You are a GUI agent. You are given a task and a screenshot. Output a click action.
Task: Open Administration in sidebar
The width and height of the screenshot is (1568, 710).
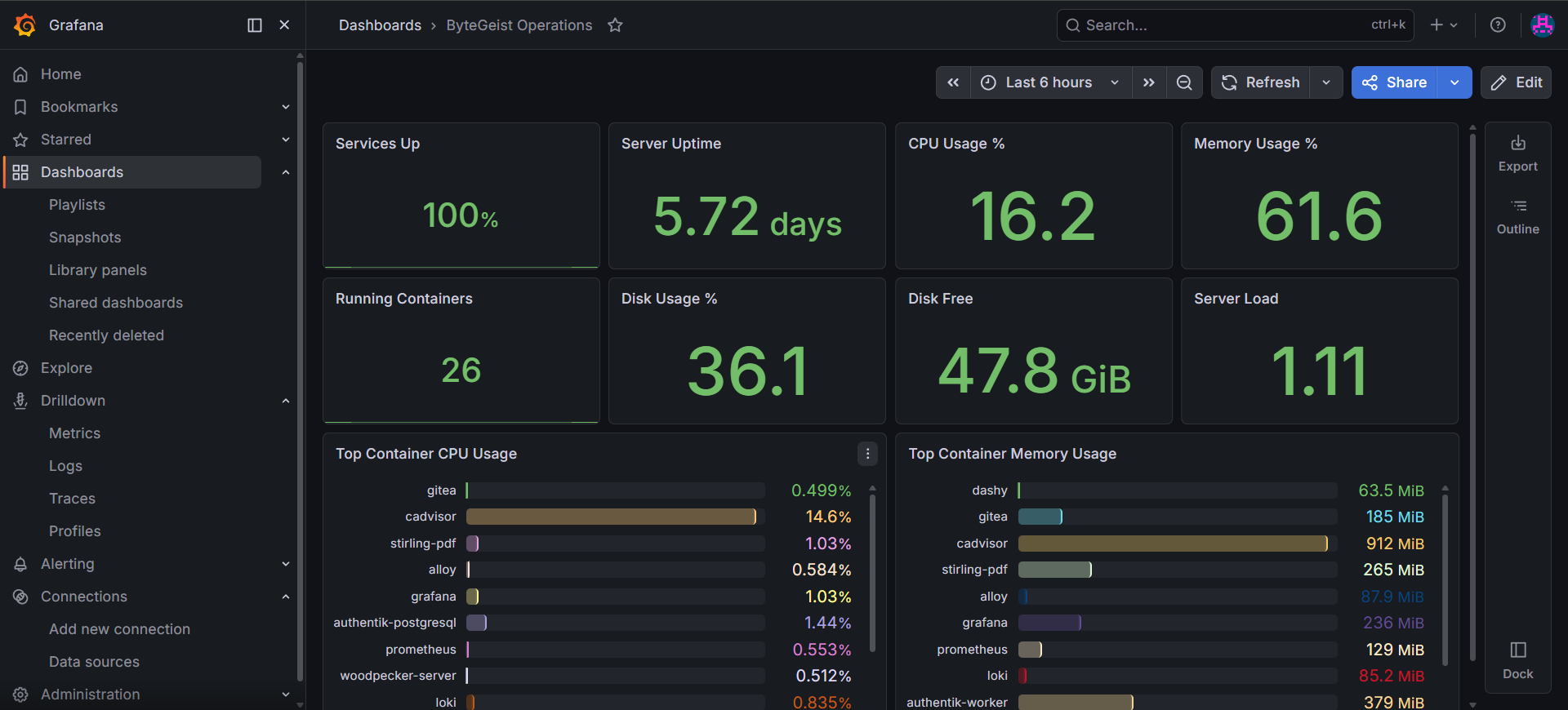[x=90, y=694]
